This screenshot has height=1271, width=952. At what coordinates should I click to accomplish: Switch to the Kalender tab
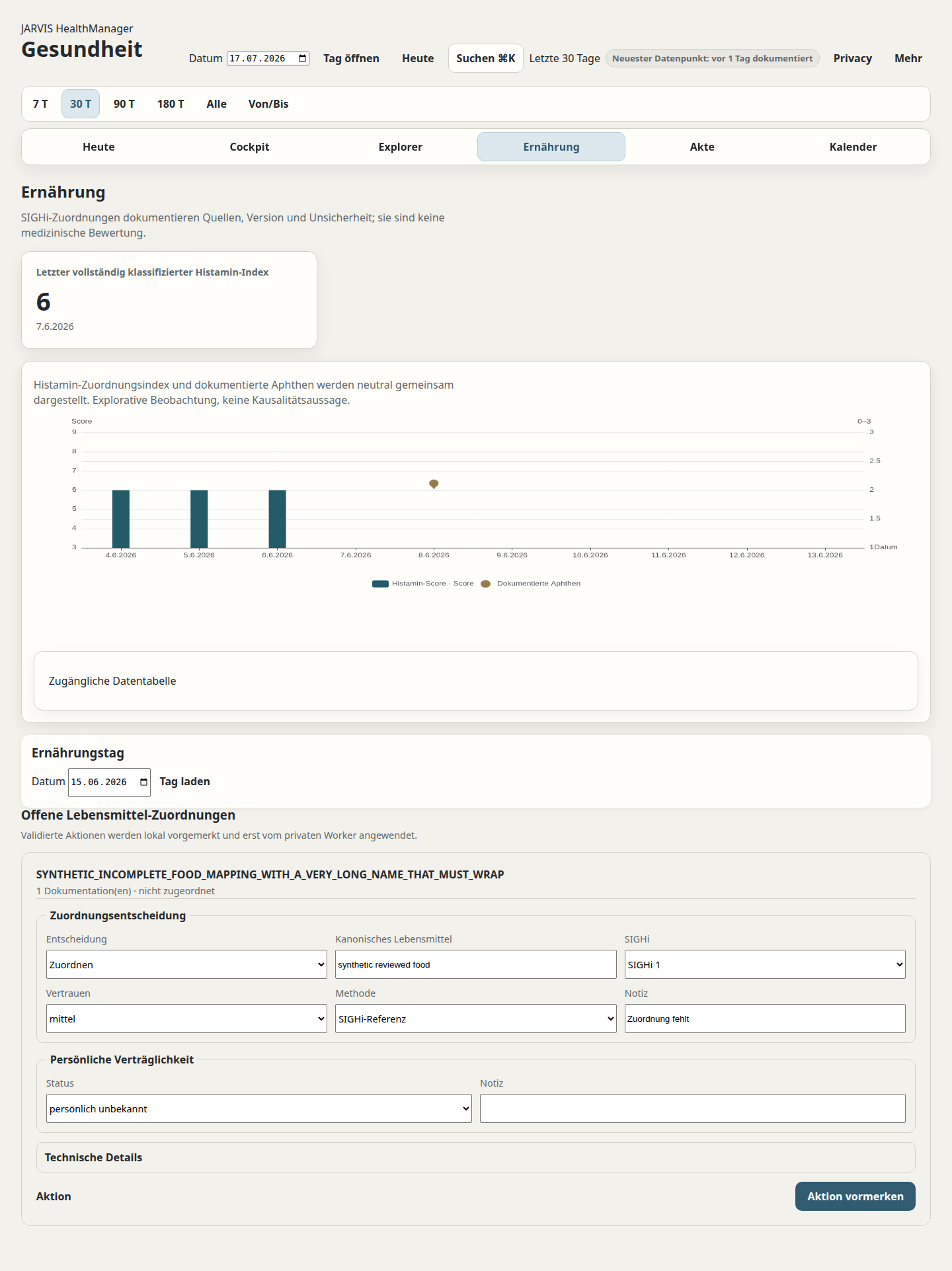tap(853, 147)
